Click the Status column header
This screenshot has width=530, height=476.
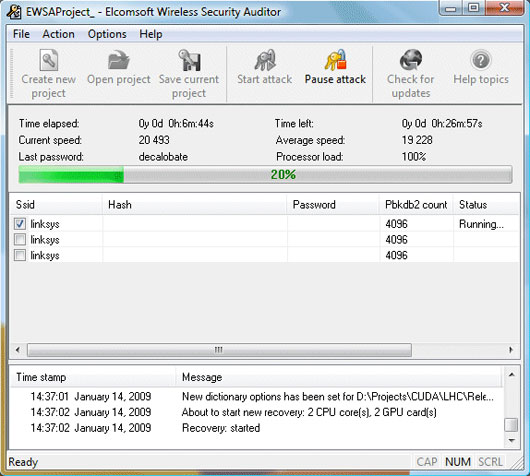[x=486, y=205]
